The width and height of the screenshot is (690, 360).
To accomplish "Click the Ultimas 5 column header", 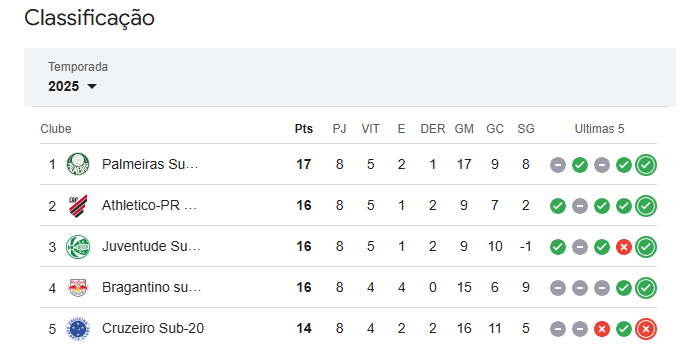I will [599, 129].
